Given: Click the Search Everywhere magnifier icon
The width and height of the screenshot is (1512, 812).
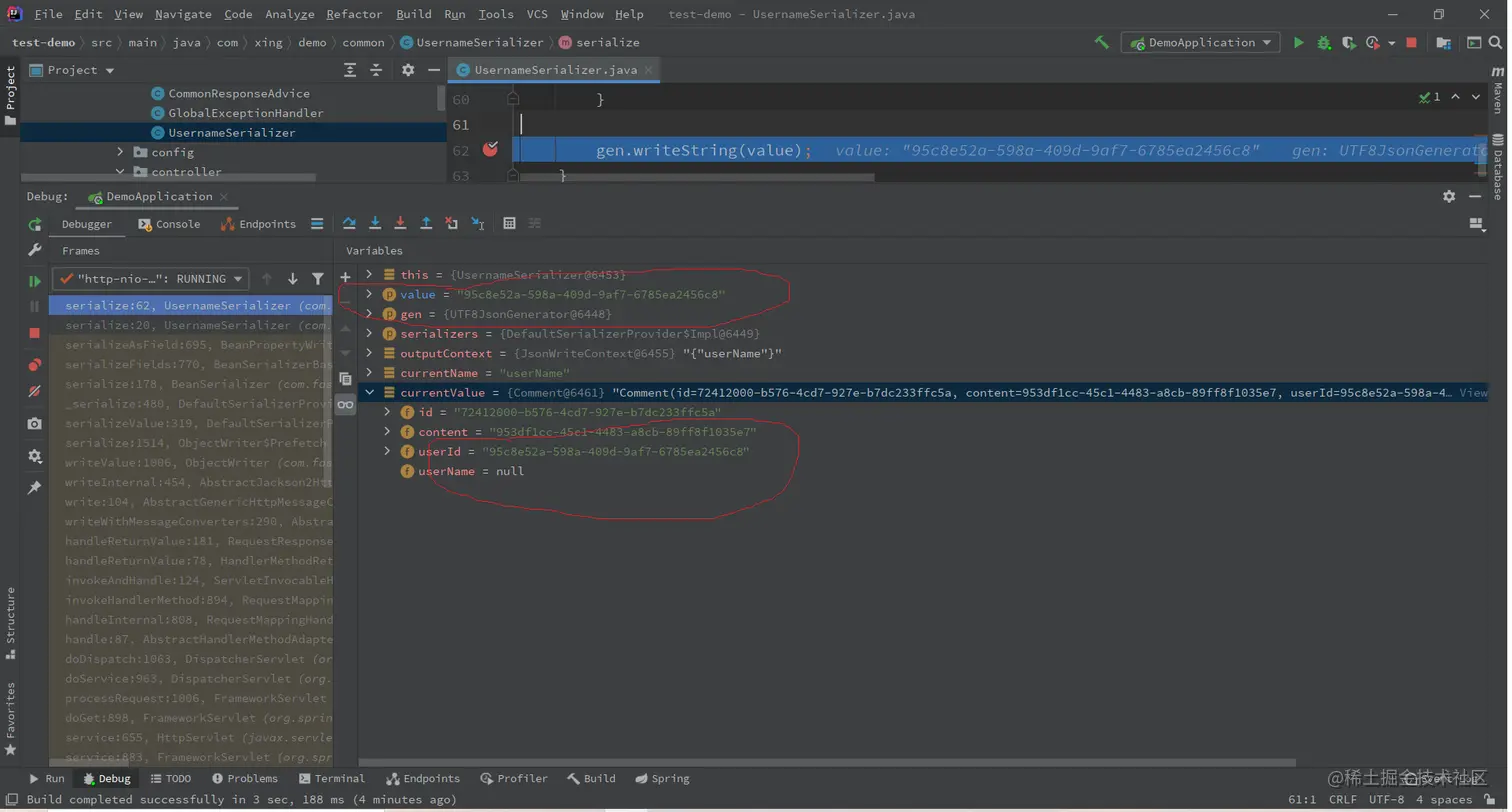Looking at the screenshot, I should point(1497,43).
